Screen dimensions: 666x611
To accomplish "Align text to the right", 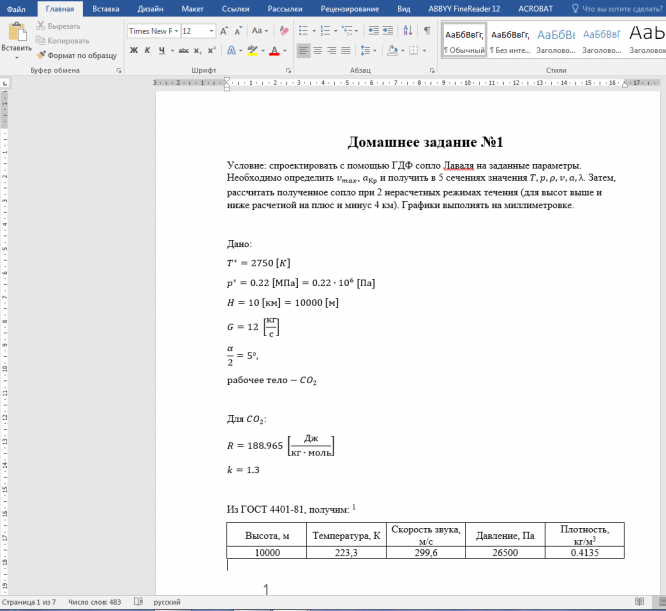I will (x=332, y=51).
